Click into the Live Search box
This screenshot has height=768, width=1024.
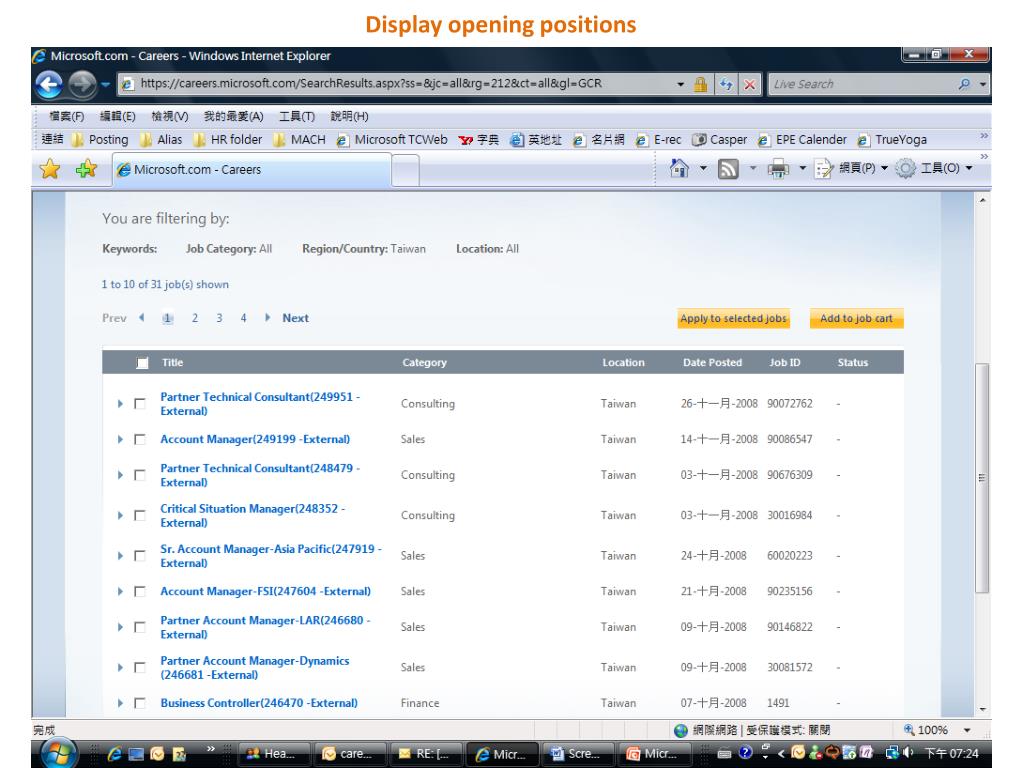[x=862, y=84]
